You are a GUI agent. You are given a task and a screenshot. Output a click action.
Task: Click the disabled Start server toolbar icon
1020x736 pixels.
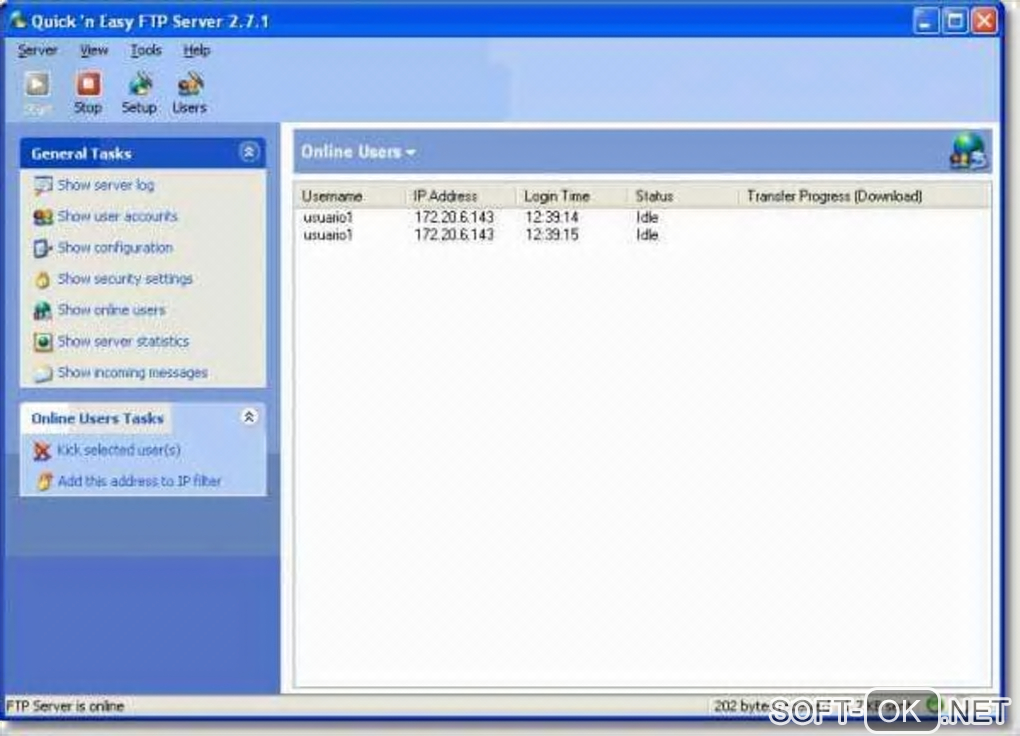(37, 85)
